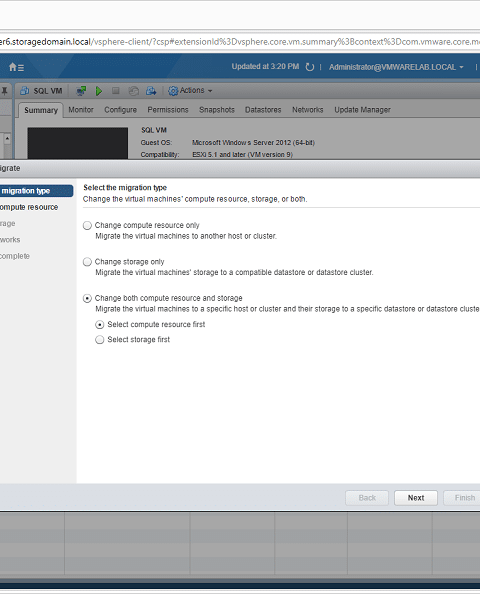
Task: Switch to the Monitor tab
Action: point(81,110)
